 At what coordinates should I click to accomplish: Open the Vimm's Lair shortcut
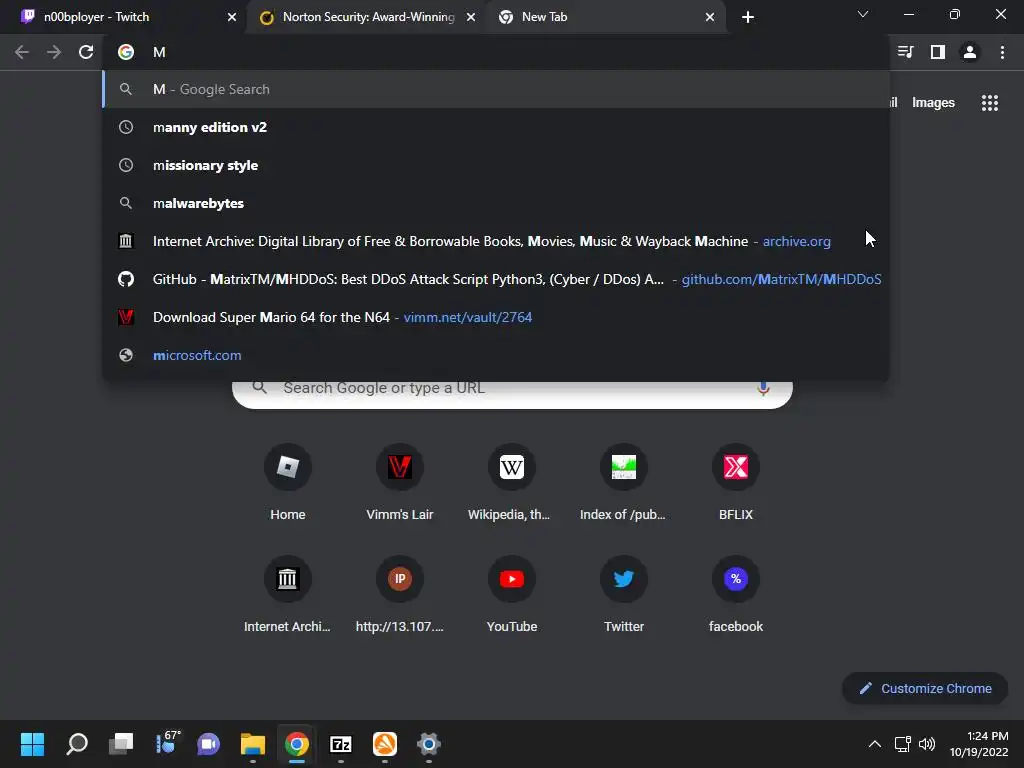pos(400,483)
